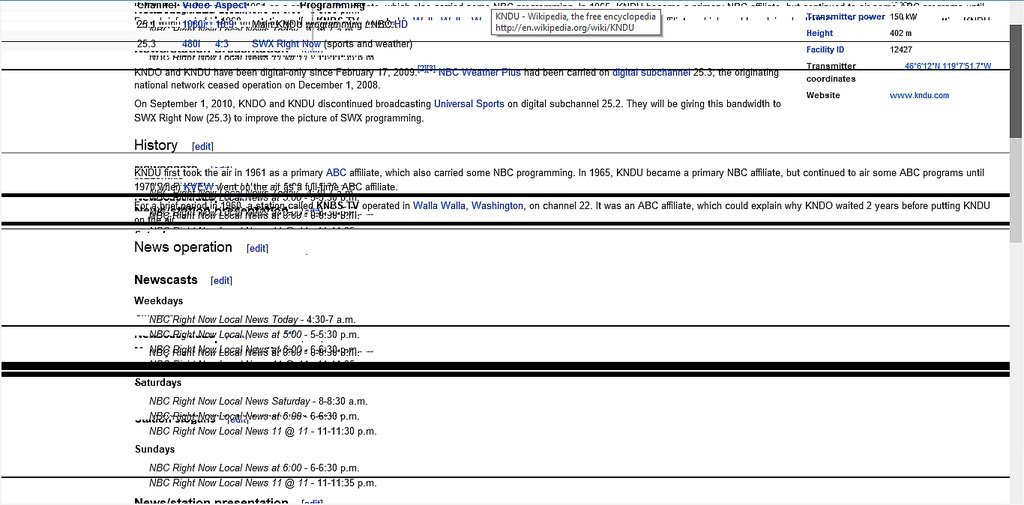Click the Saturday 11 @ 11 11-11:30 p.m. line
Viewport: 1024px width, 505px height.
(263, 431)
